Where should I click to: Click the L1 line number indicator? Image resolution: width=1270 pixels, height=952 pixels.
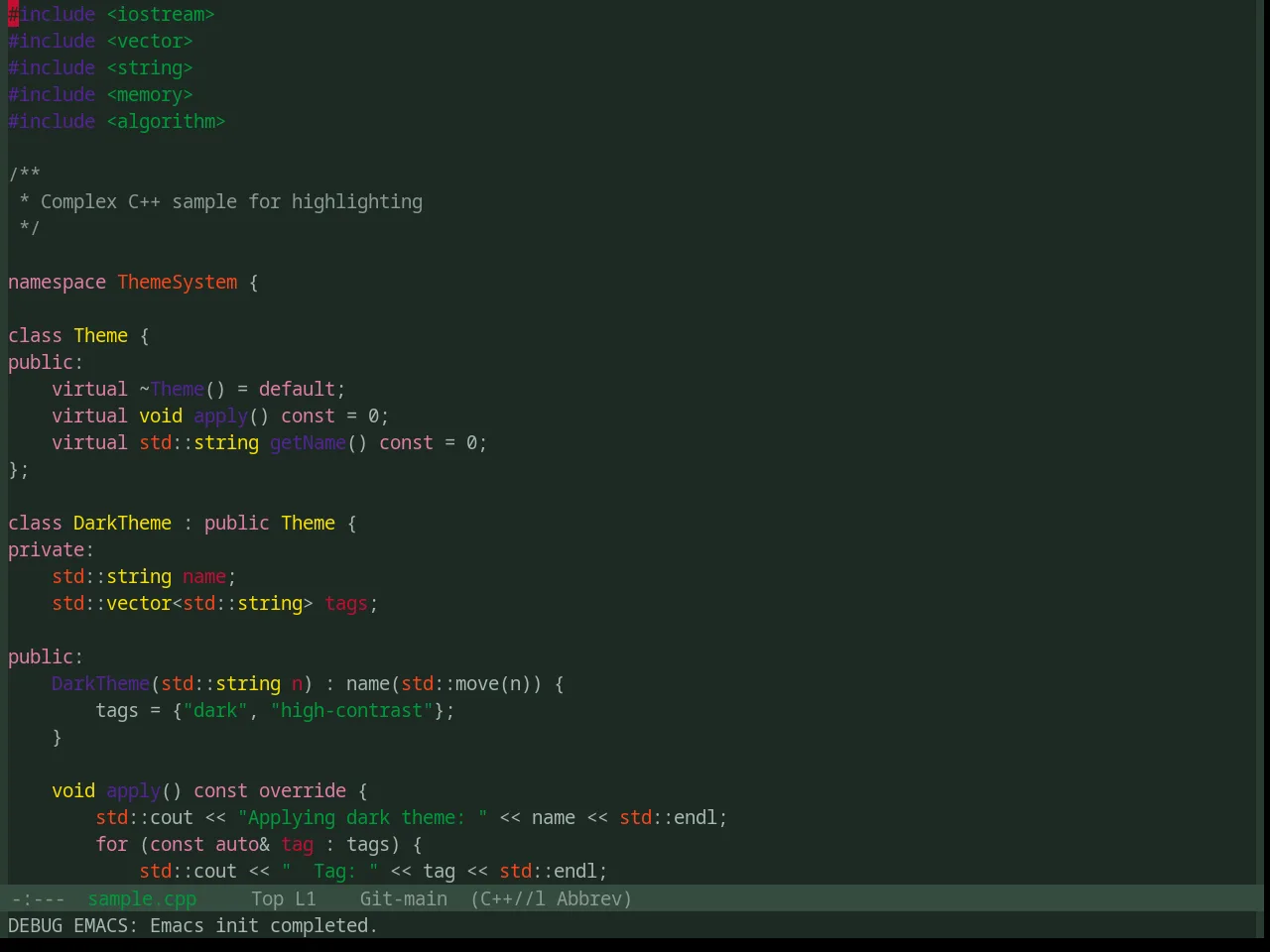coord(305,898)
